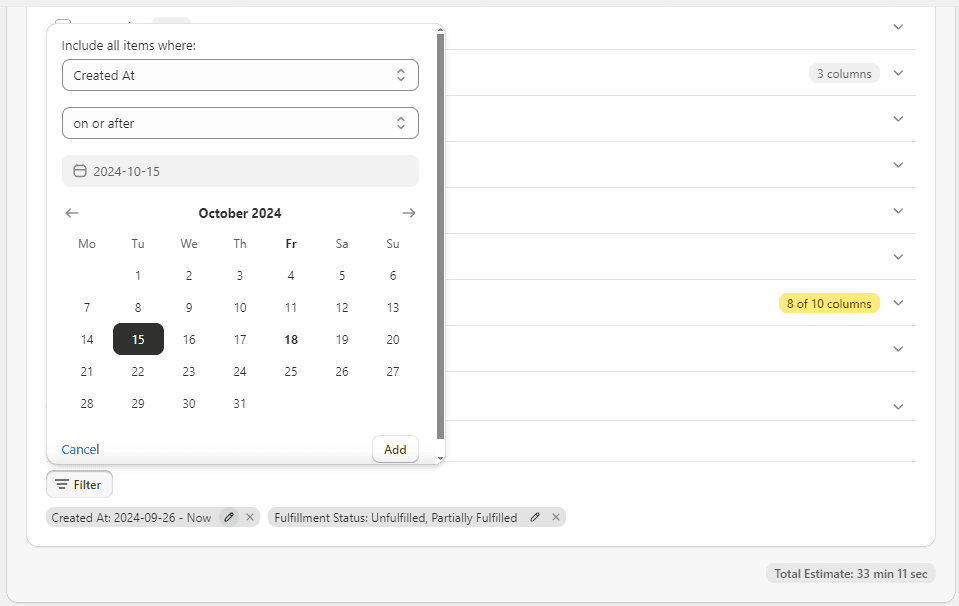Open the calendar icon in the date field
This screenshot has width=959, height=606.
(x=80, y=171)
